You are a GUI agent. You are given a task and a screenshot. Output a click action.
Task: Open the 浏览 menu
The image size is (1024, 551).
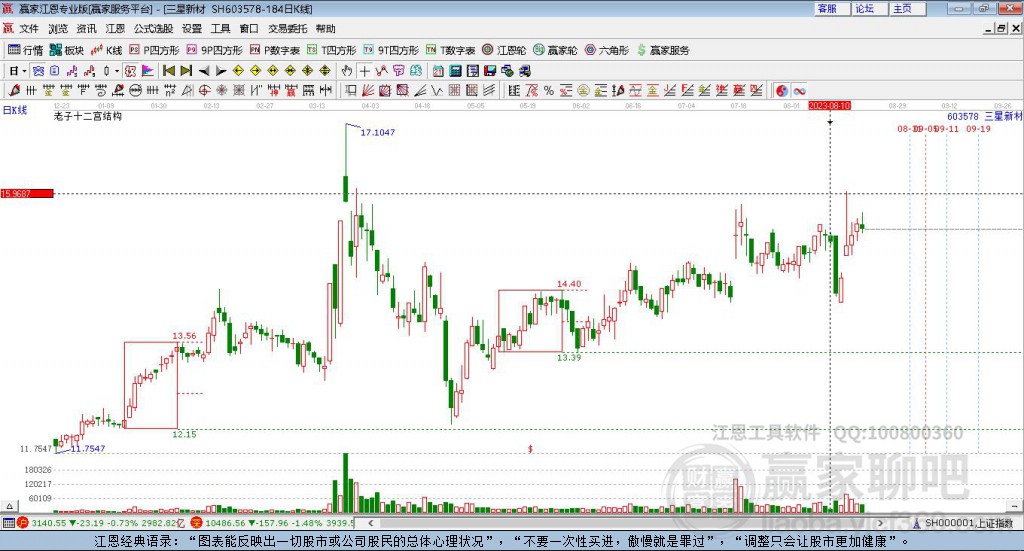[57, 29]
